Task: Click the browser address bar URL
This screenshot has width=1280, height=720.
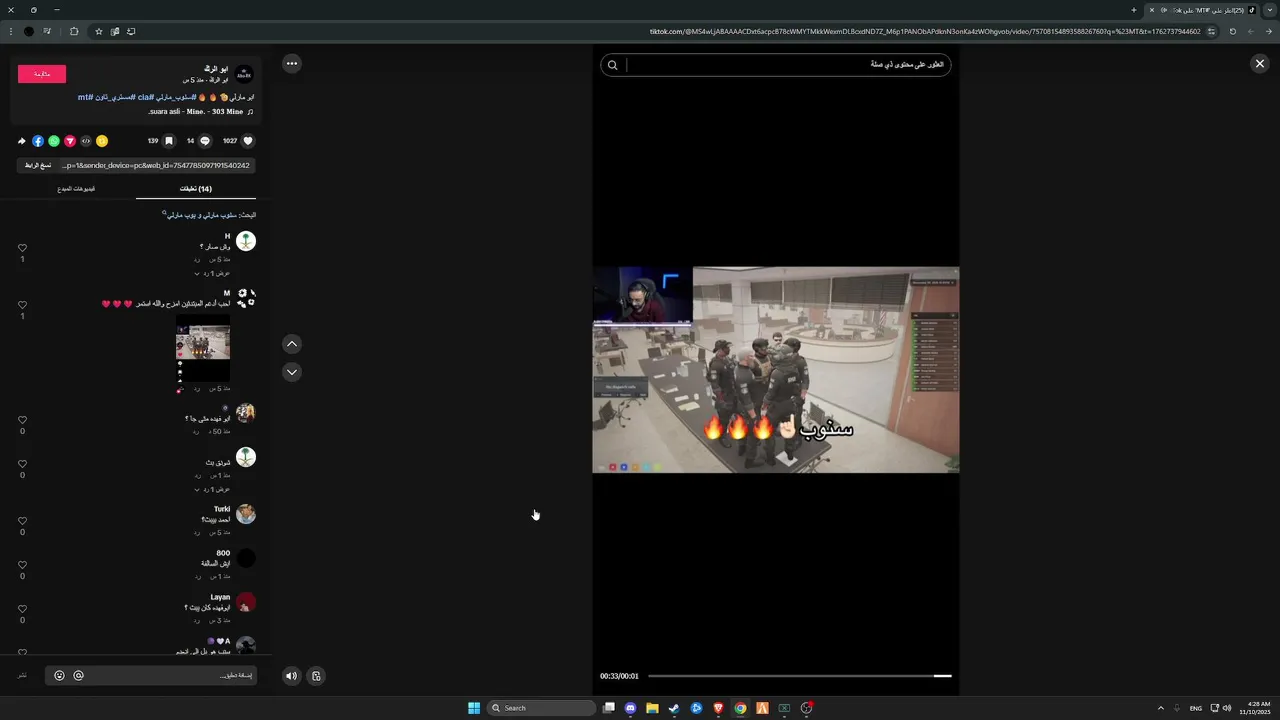Action: point(925,31)
